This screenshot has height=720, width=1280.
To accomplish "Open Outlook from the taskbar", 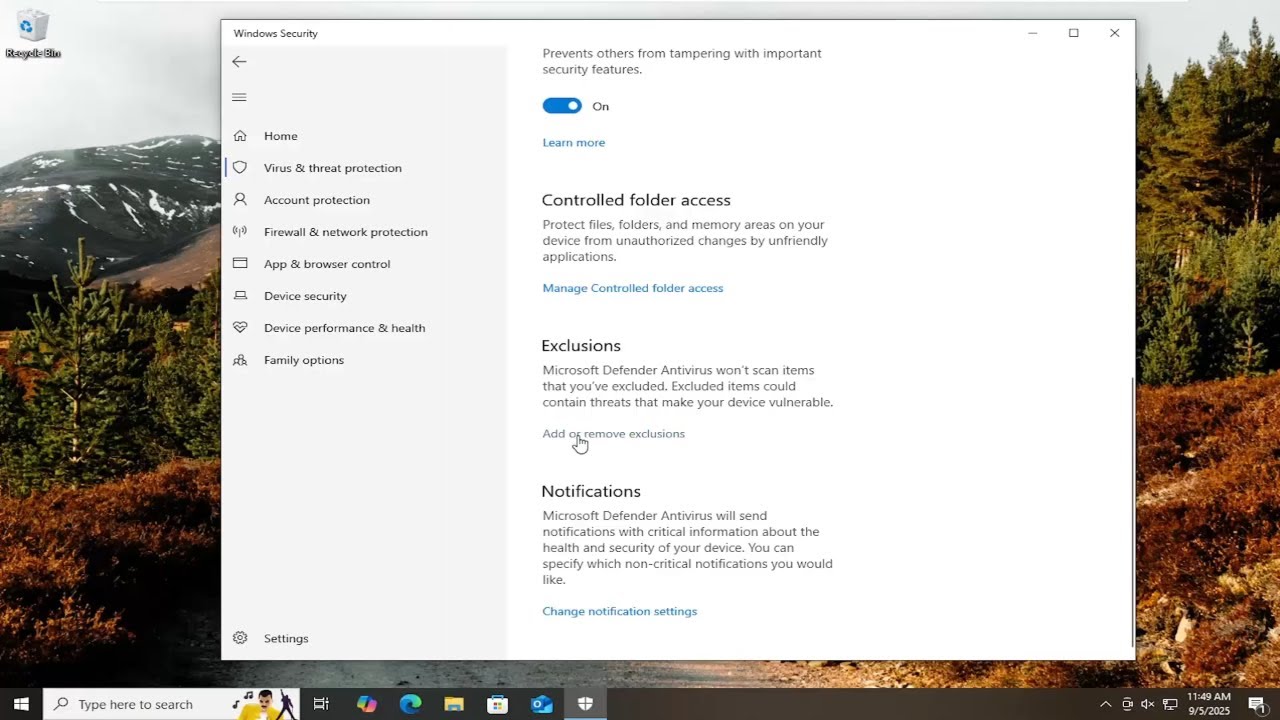I will click(x=542, y=704).
